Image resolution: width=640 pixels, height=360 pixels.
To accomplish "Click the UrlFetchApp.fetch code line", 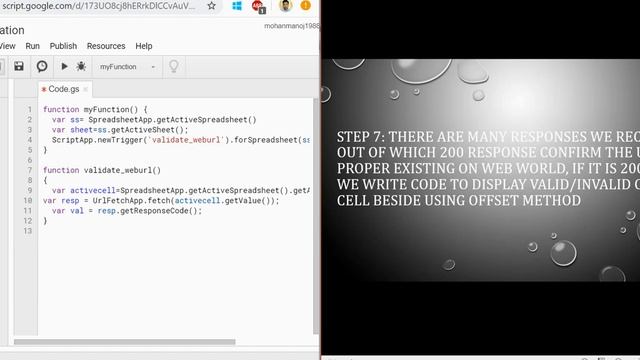I will [161, 200].
